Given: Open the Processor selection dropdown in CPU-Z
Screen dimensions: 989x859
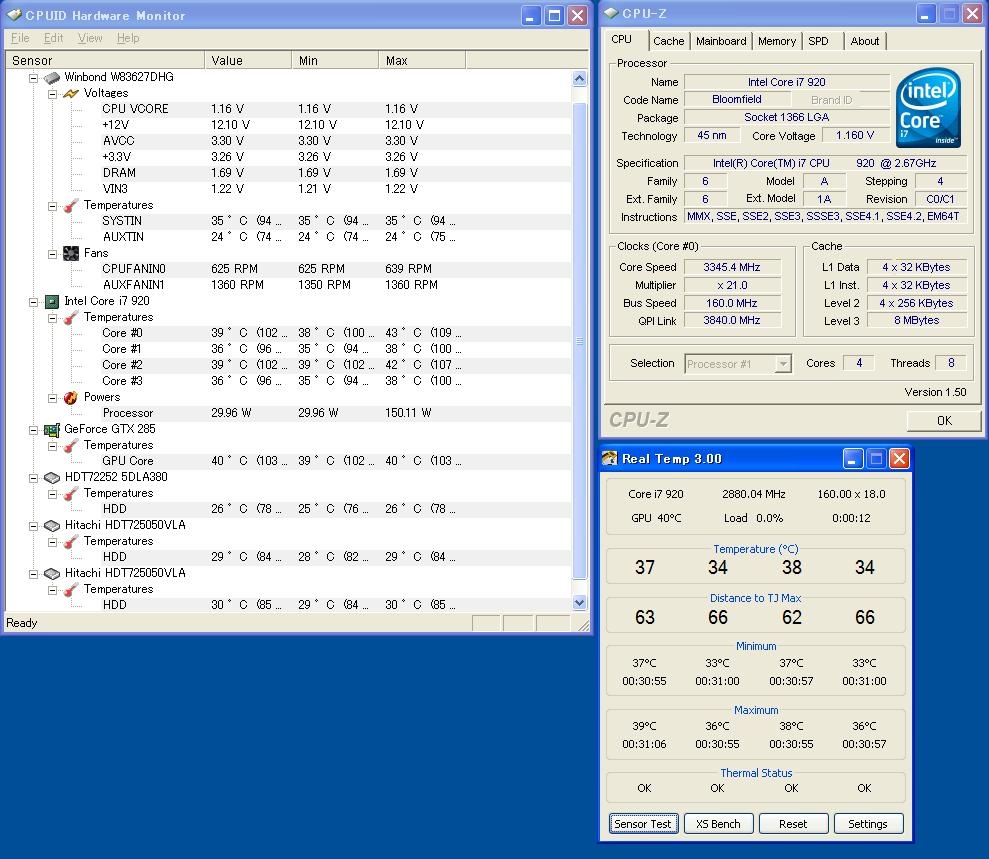Looking at the screenshot, I should [x=783, y=364].
